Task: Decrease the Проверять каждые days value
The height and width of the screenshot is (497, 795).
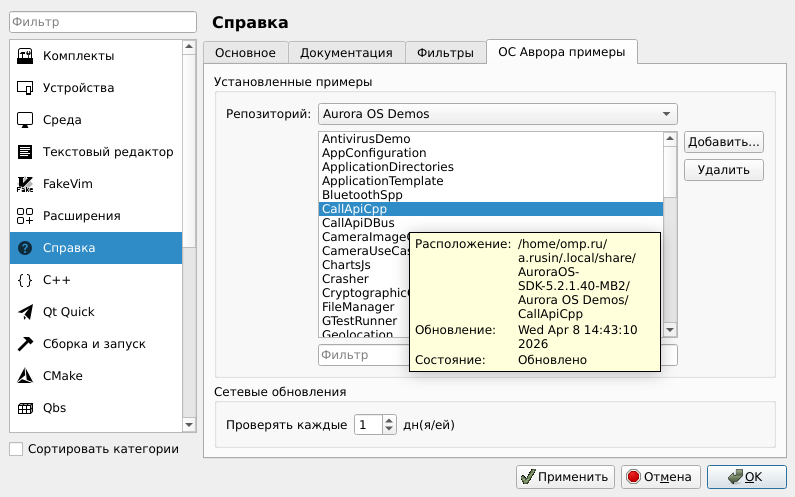Action: click(389, 429)
